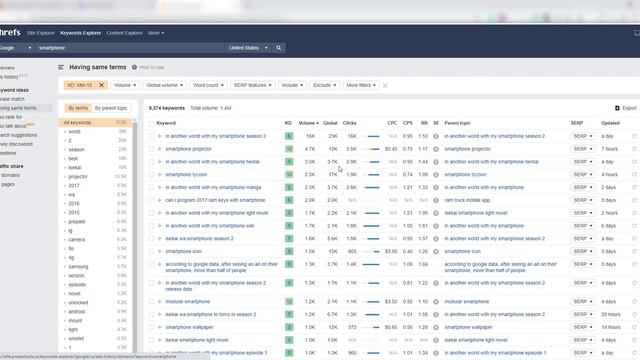The image size is (640, 360).
Task: Add modular smartphone keyword with plus icon
Action: click(160, 302)
